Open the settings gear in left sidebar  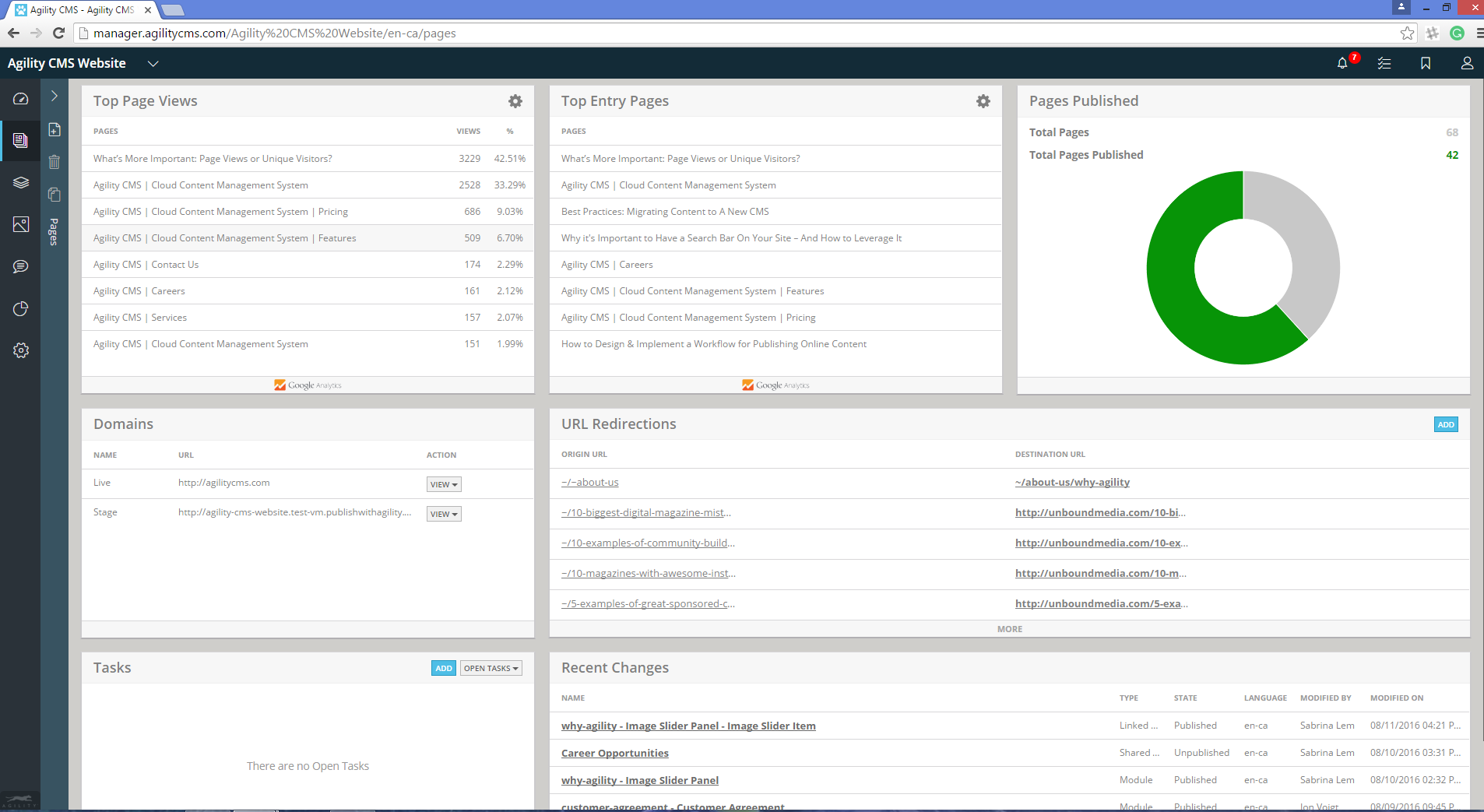(21, 350)
